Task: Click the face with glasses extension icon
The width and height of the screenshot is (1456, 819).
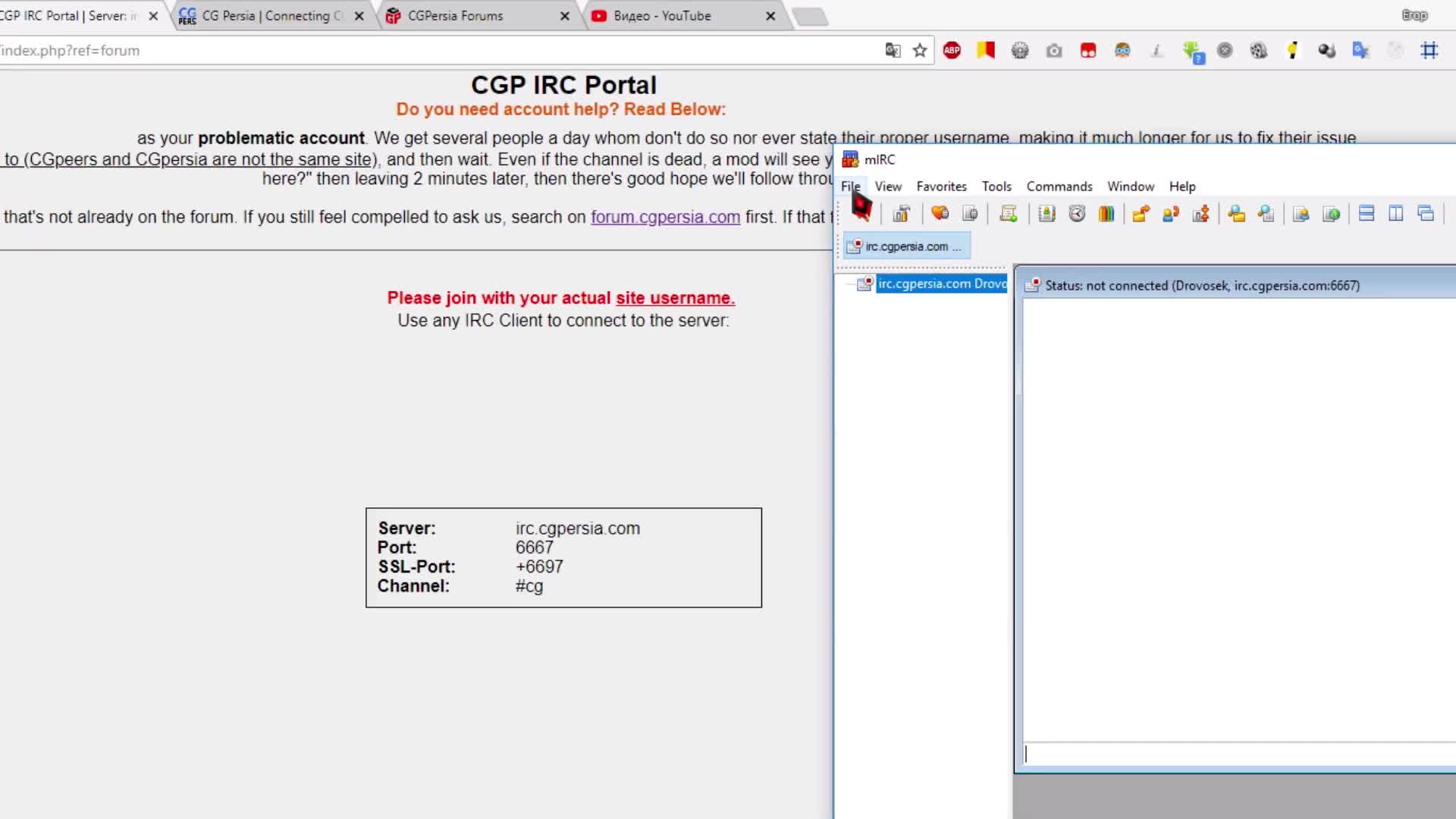Action: (x=1122, y=51)
